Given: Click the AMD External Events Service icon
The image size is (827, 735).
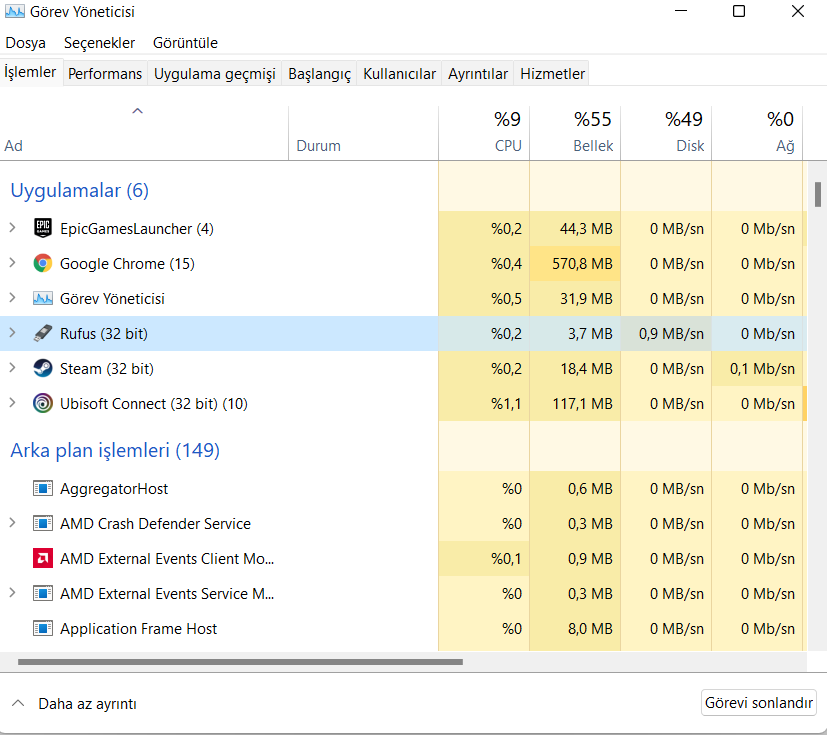Looking at the screenshot, I should [x=43, y=593].
